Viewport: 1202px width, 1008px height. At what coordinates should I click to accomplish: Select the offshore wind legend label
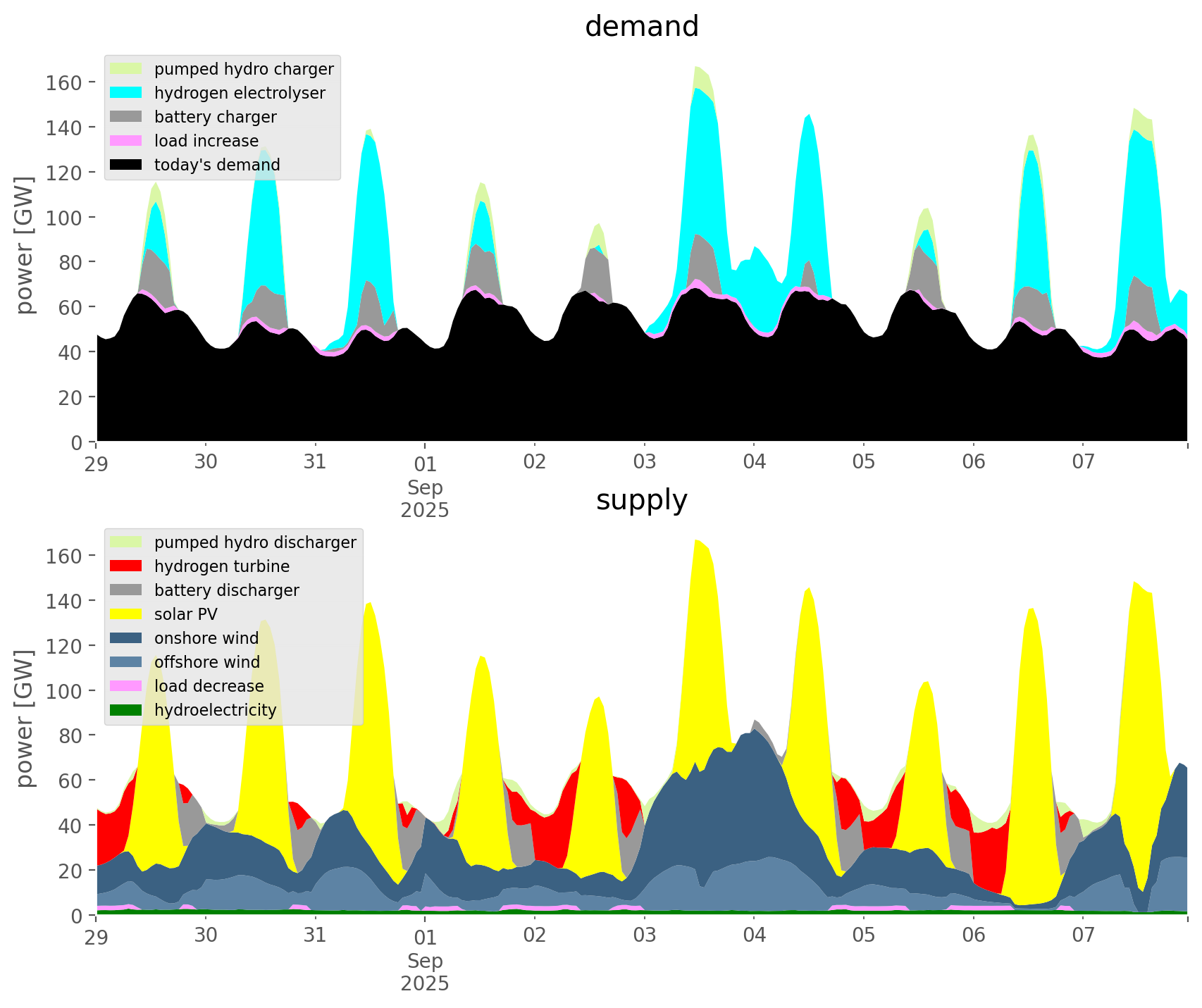(x=206, y=662)
